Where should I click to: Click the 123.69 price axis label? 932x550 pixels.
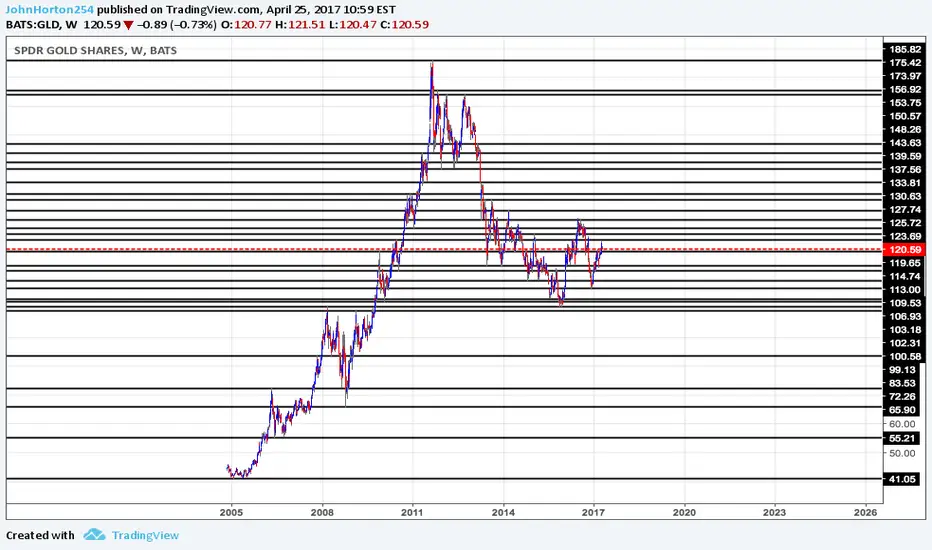905,236
